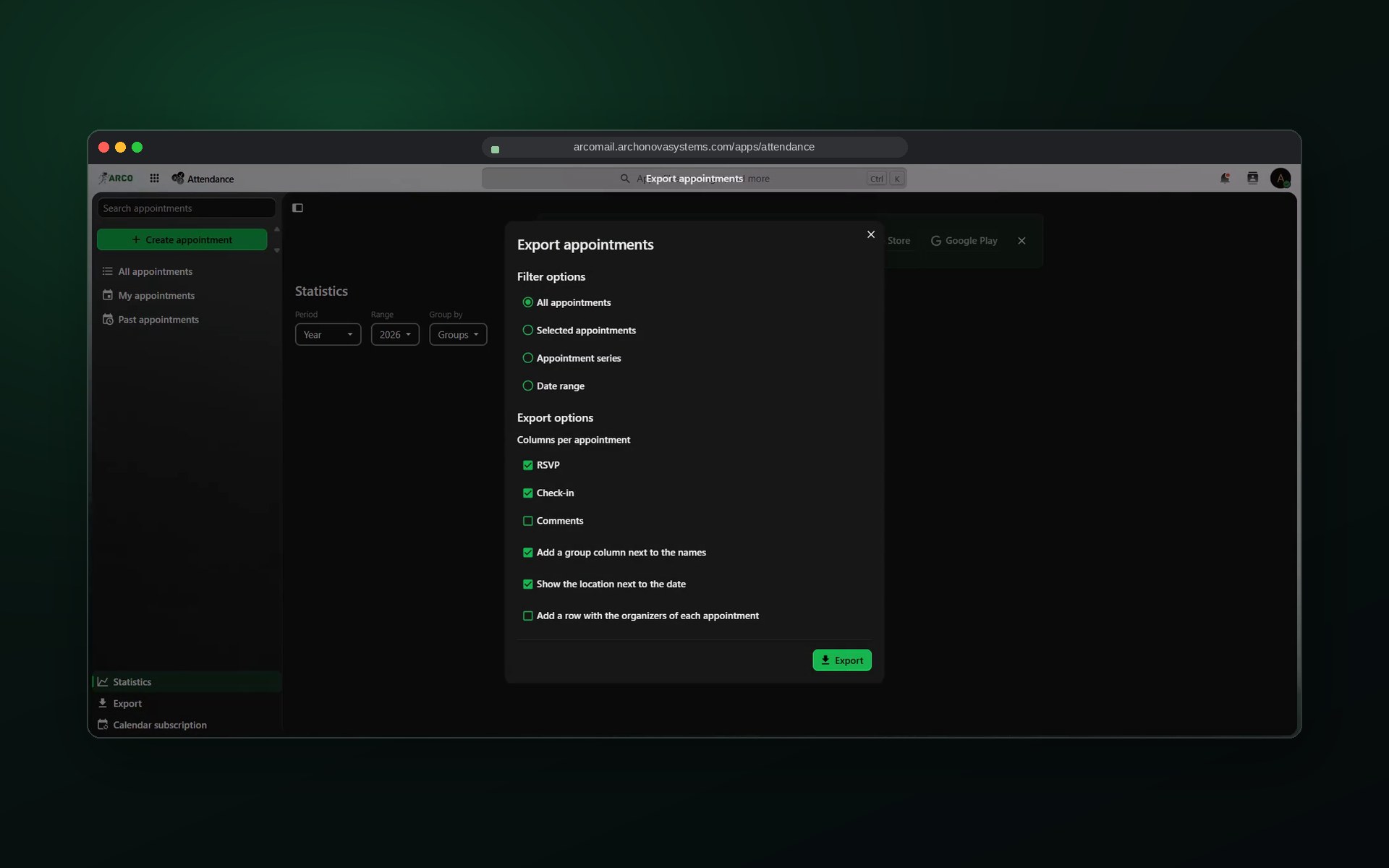1389x868 pixels.
Task: Select the All appointments radio option
Action: (x=528, y=302)
